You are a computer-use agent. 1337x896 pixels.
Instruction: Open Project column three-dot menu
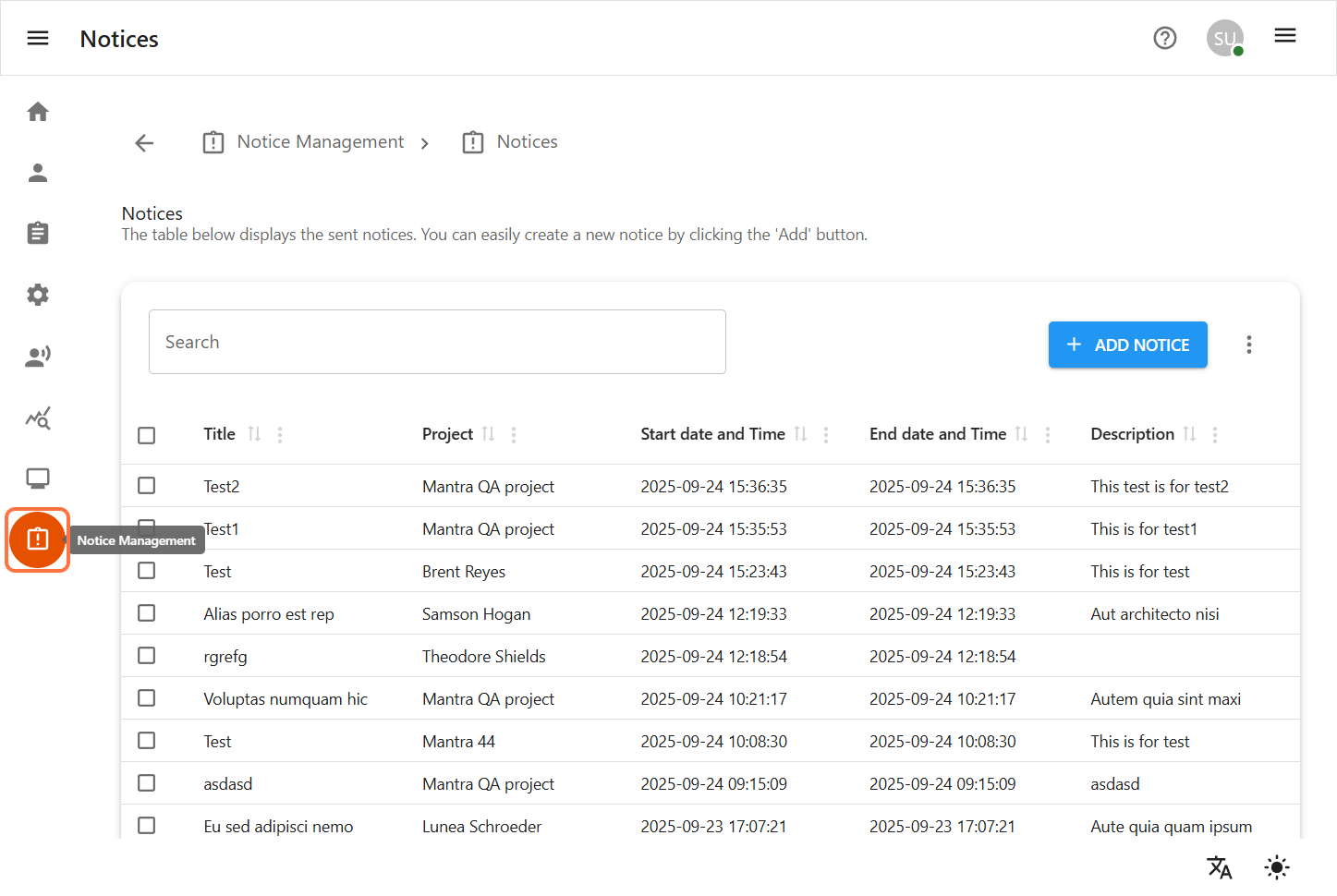(514, 435)
